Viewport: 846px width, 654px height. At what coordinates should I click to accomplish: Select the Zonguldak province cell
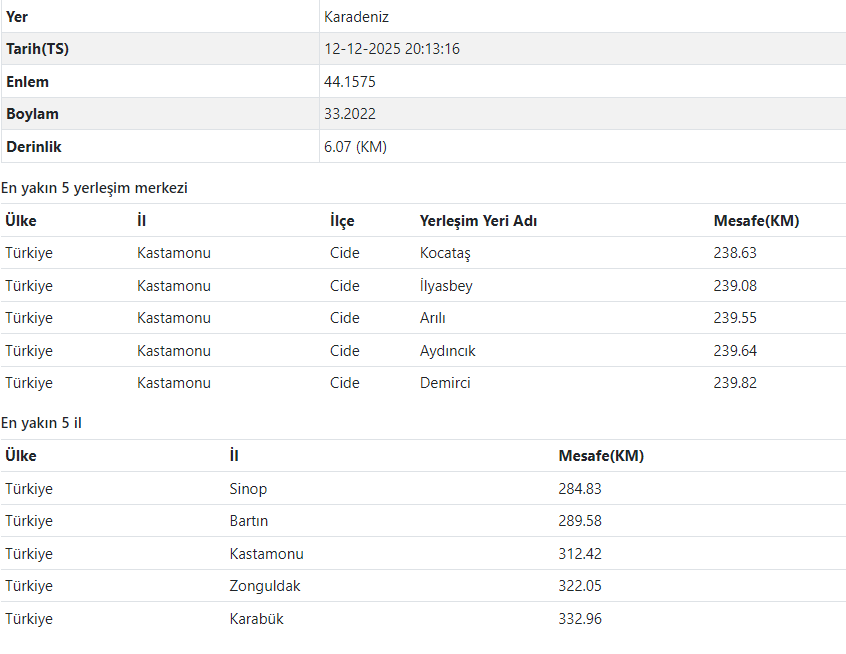265,586
